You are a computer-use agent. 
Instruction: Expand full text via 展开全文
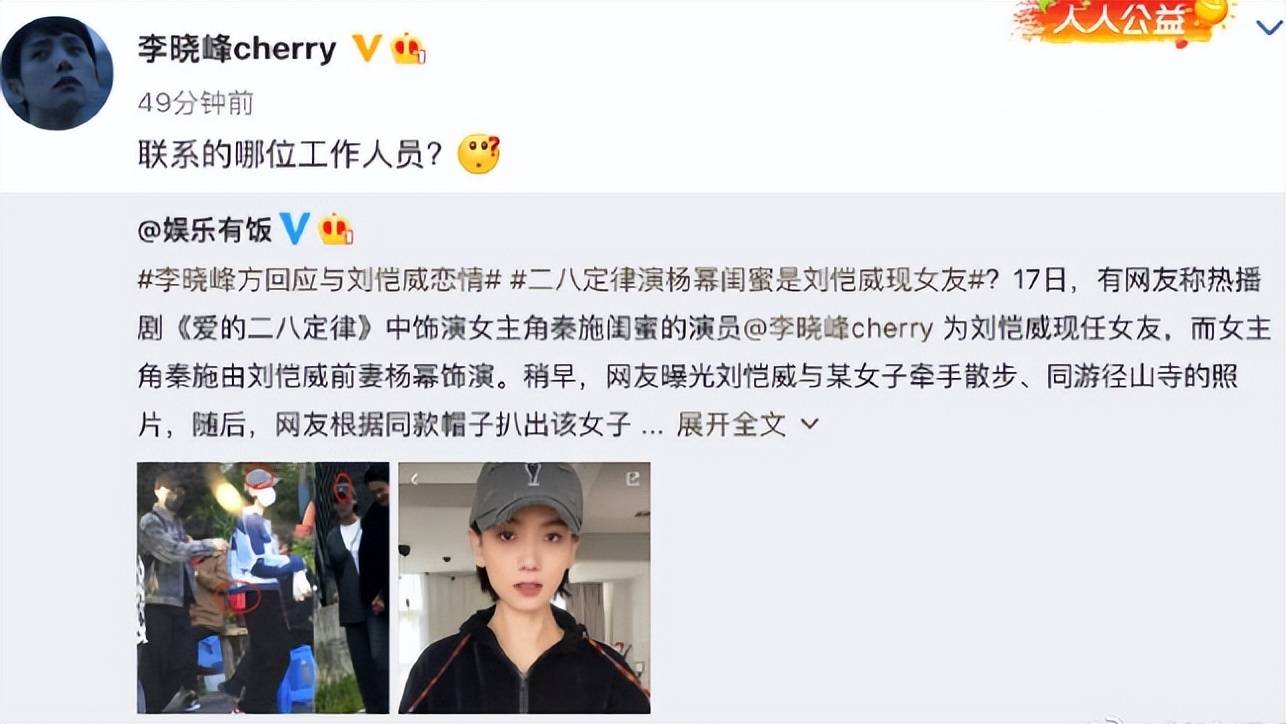731,424
